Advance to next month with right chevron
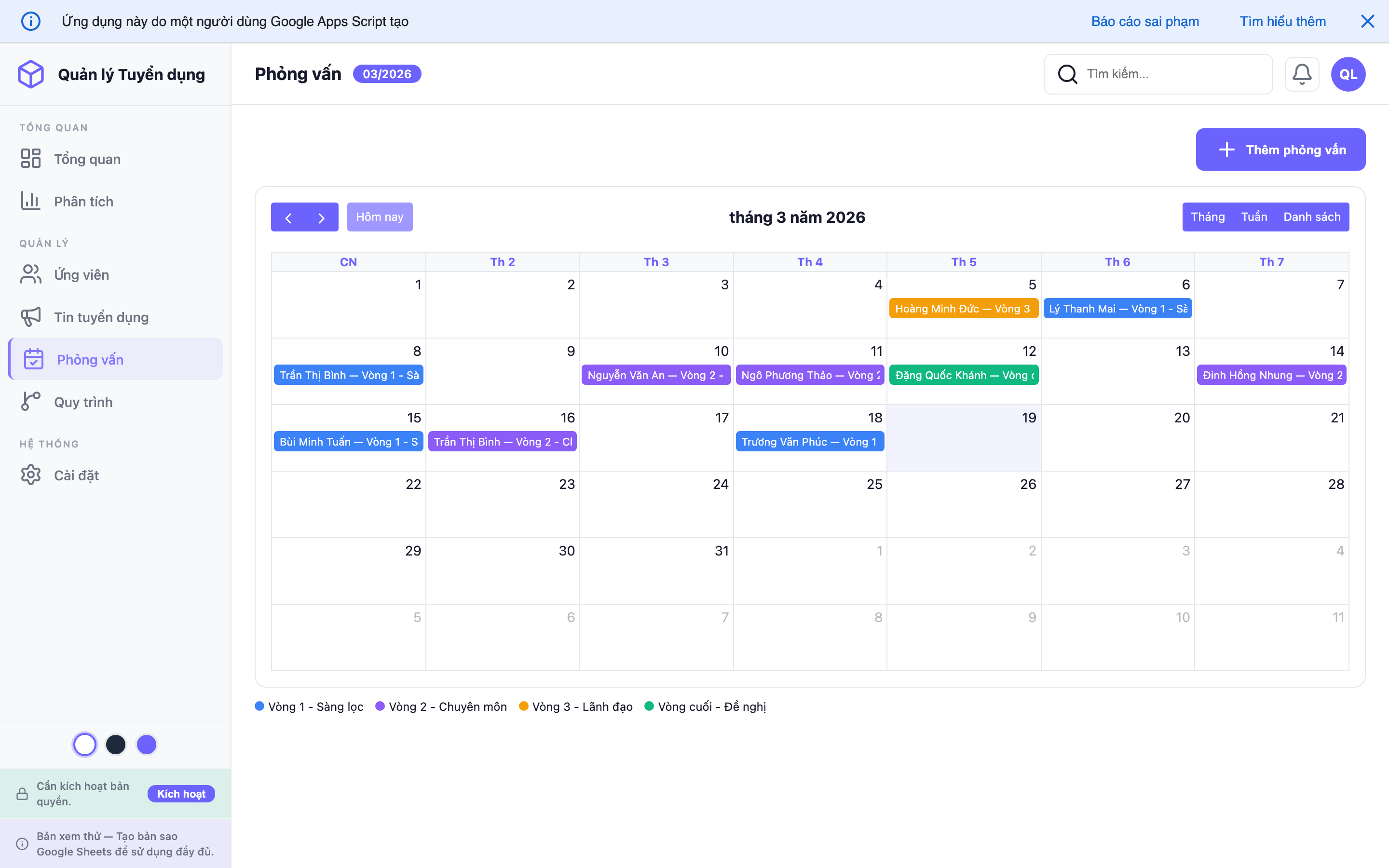The width and height of the screenshot is (1389, 868). click(x=321, y=217)
